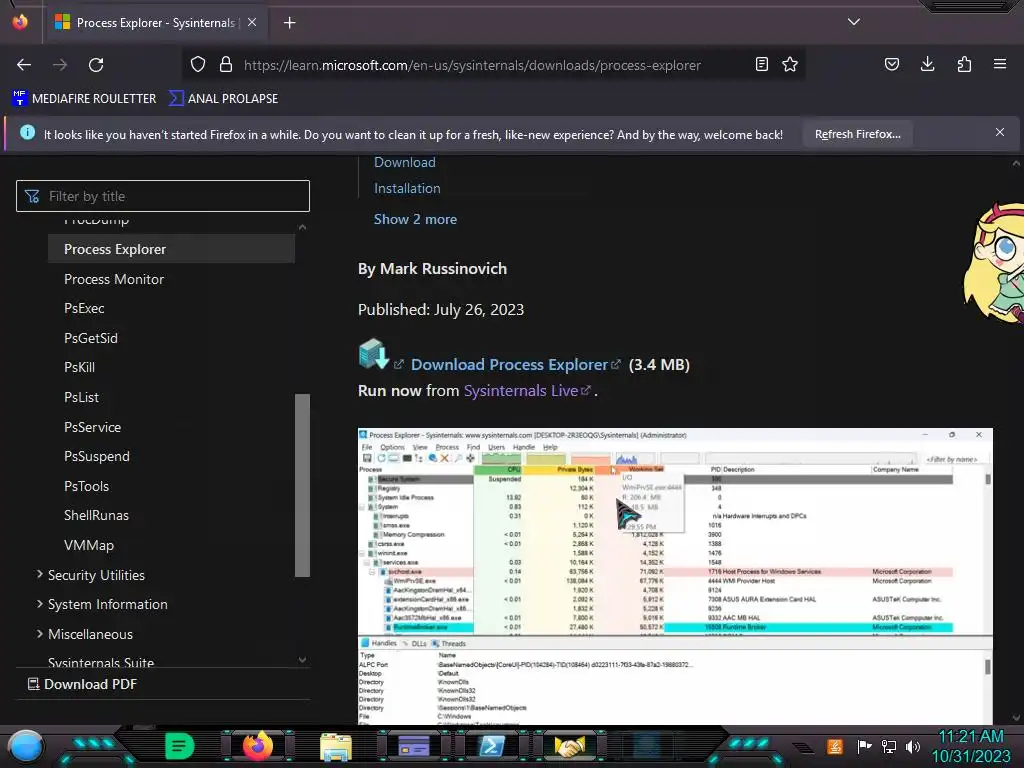The image size is (1024, 768).
Task: Toggle reader view icon in address bar
Action: click(x=761, y=64)
